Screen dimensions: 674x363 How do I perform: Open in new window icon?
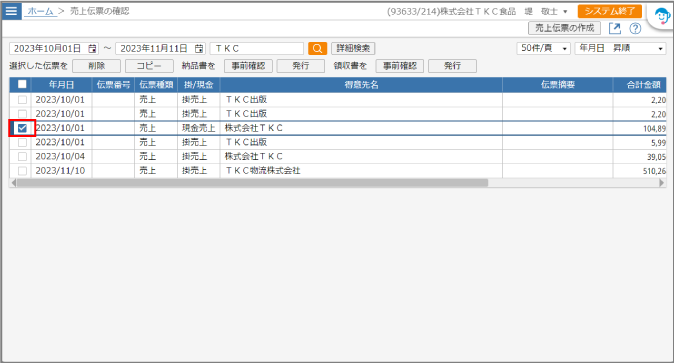pyautogui.click(x=615, y=28)
